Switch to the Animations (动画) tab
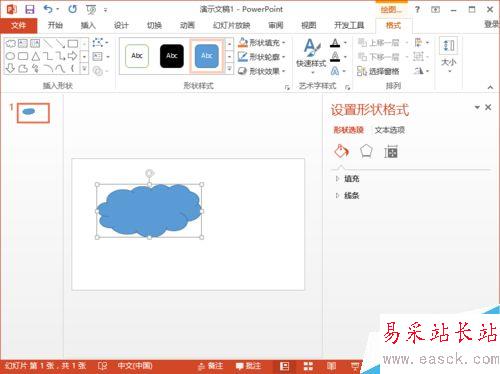The height and width of the screenshot is (374, 500). (x=187, y=25)
